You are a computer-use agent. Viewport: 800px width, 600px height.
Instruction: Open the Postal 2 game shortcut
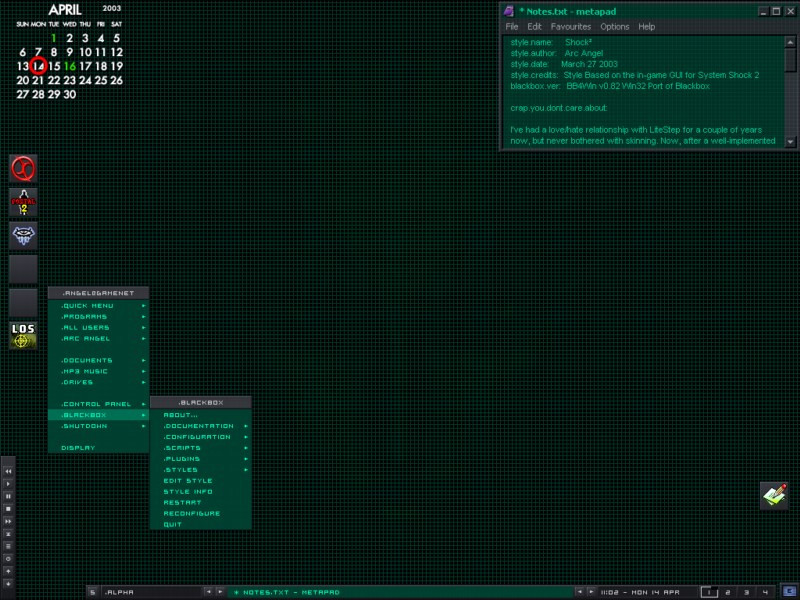tap(23, 202)
